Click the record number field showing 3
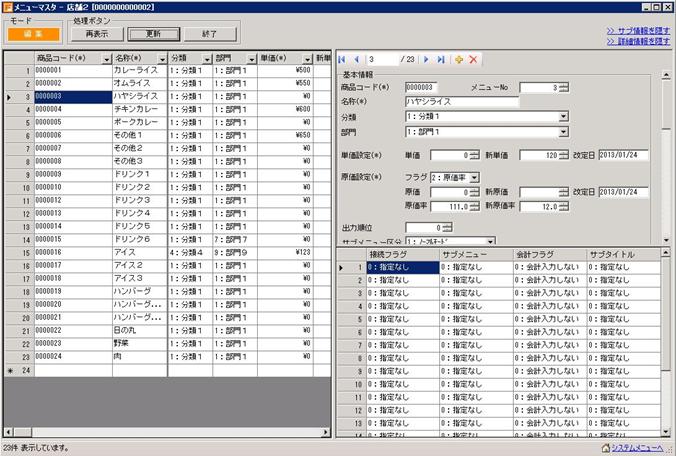 coord(383,59)
